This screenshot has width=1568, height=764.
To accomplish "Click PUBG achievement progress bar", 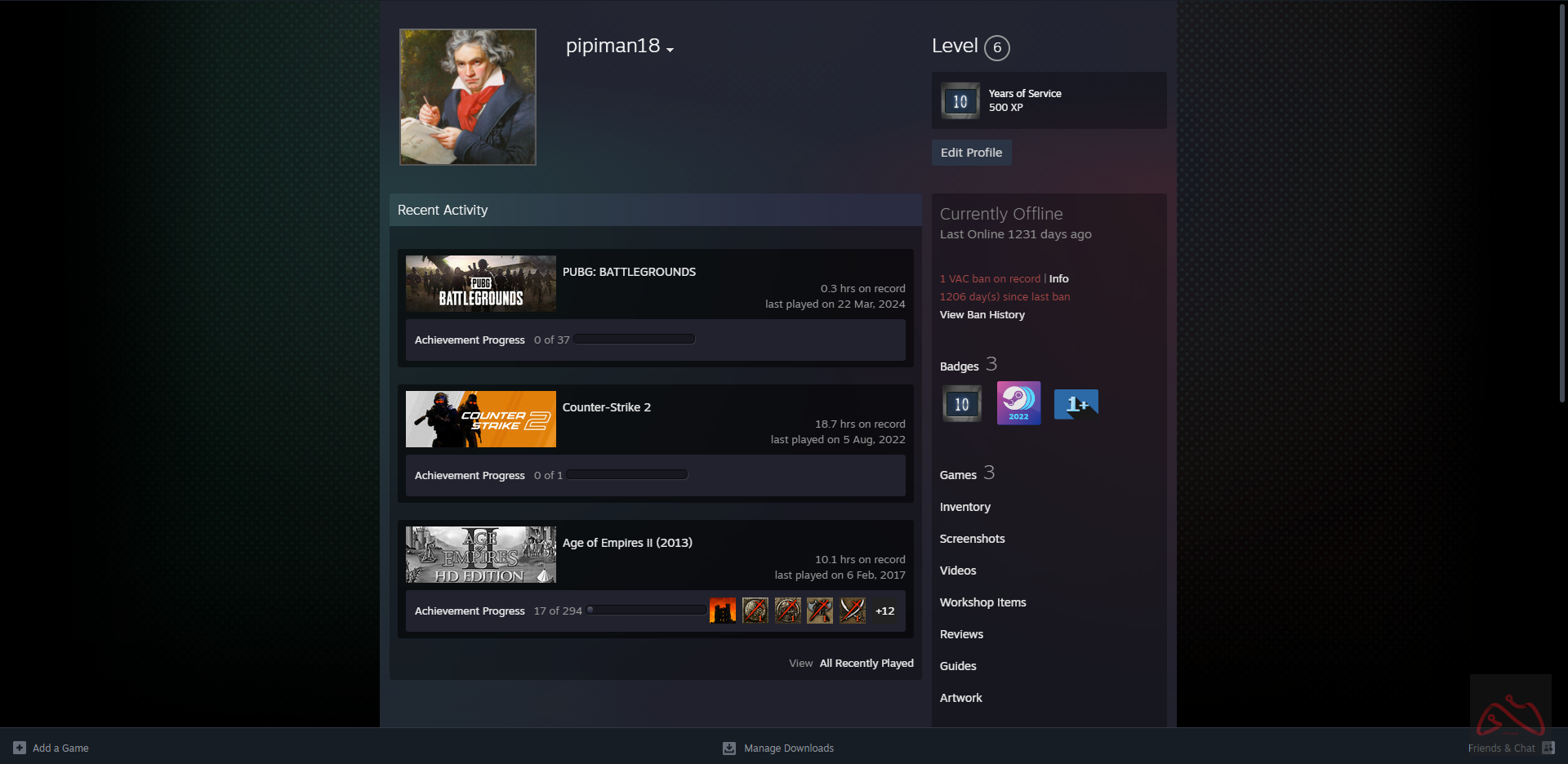I will [x=635, y=340].
